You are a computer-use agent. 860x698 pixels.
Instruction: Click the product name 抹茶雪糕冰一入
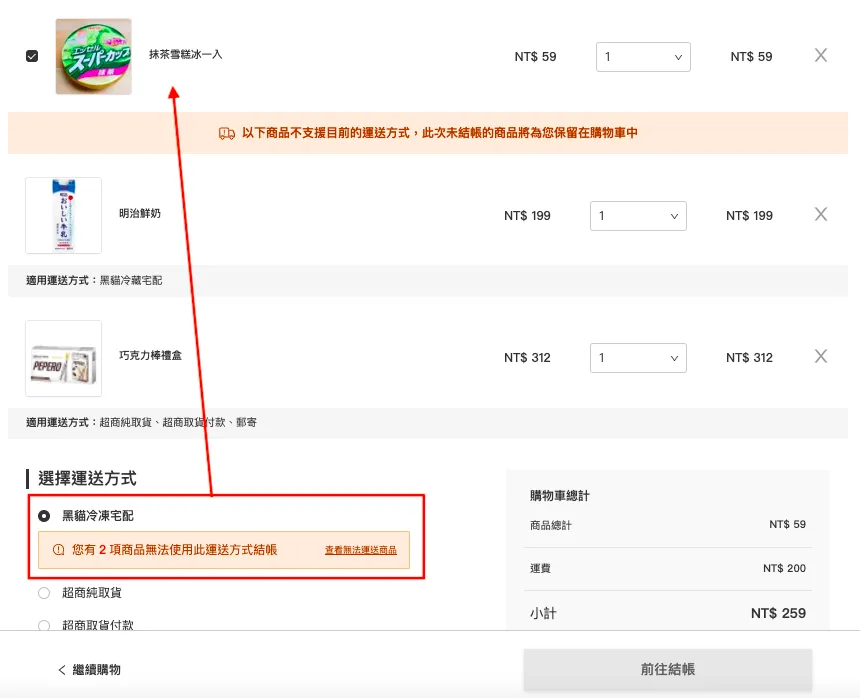click(185, 54)
